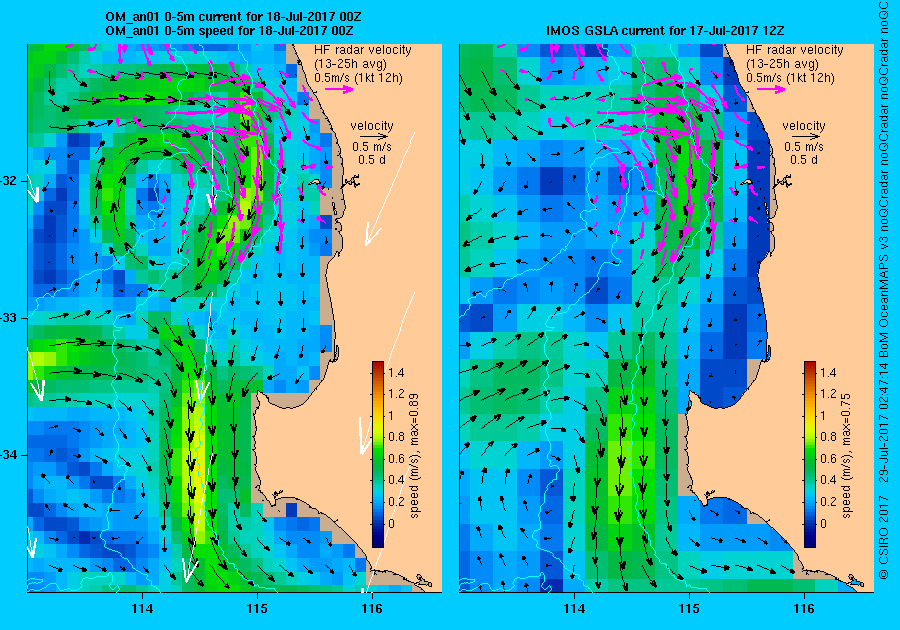900x630 pixels.
Task: Click the left map title 'OM_an01 0-5m current for 18-Jul-2017 00Z'
Action: 233,17
